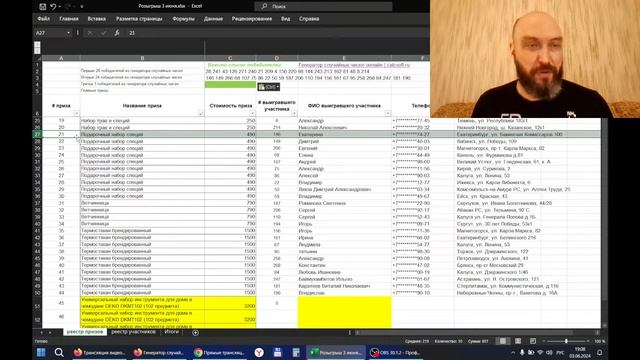Viewport: 640px width, 360px height.
Task: Click the cell Каратеев Виталий Николаевич
Action: [344, 286]
